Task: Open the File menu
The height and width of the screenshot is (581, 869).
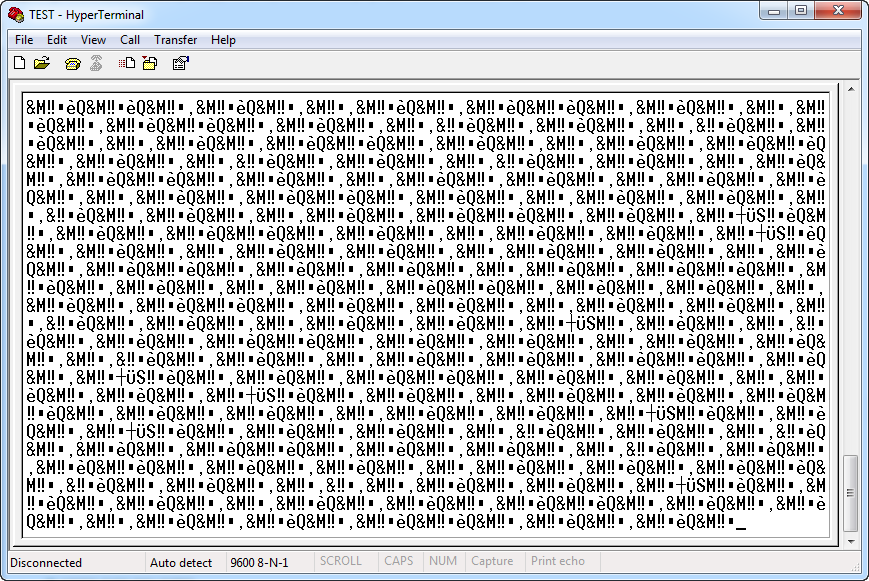Action: 24,40
